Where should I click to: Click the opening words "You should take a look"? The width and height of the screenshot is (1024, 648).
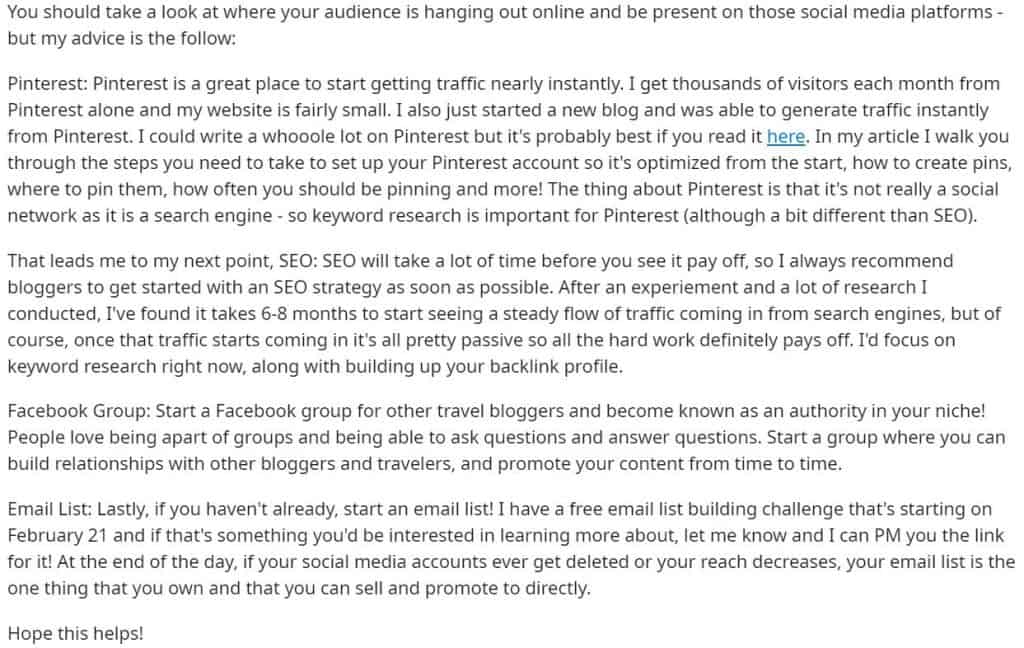click(101, 12)
